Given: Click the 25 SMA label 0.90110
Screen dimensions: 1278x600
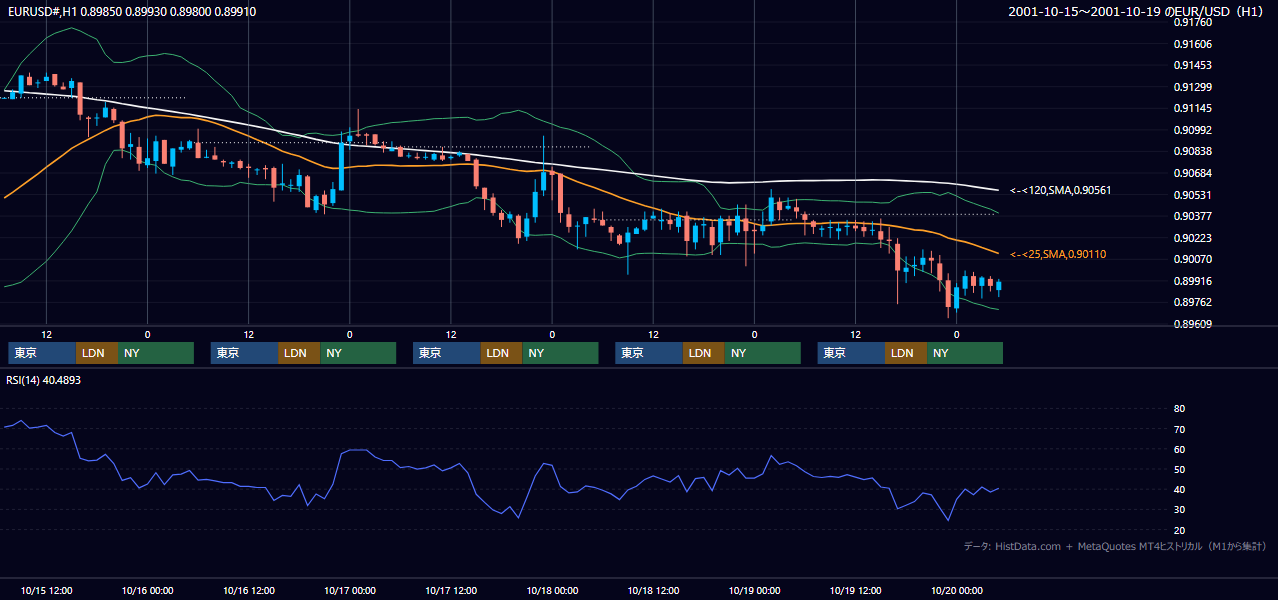Looking at the screenshot, I should 1058,255.
